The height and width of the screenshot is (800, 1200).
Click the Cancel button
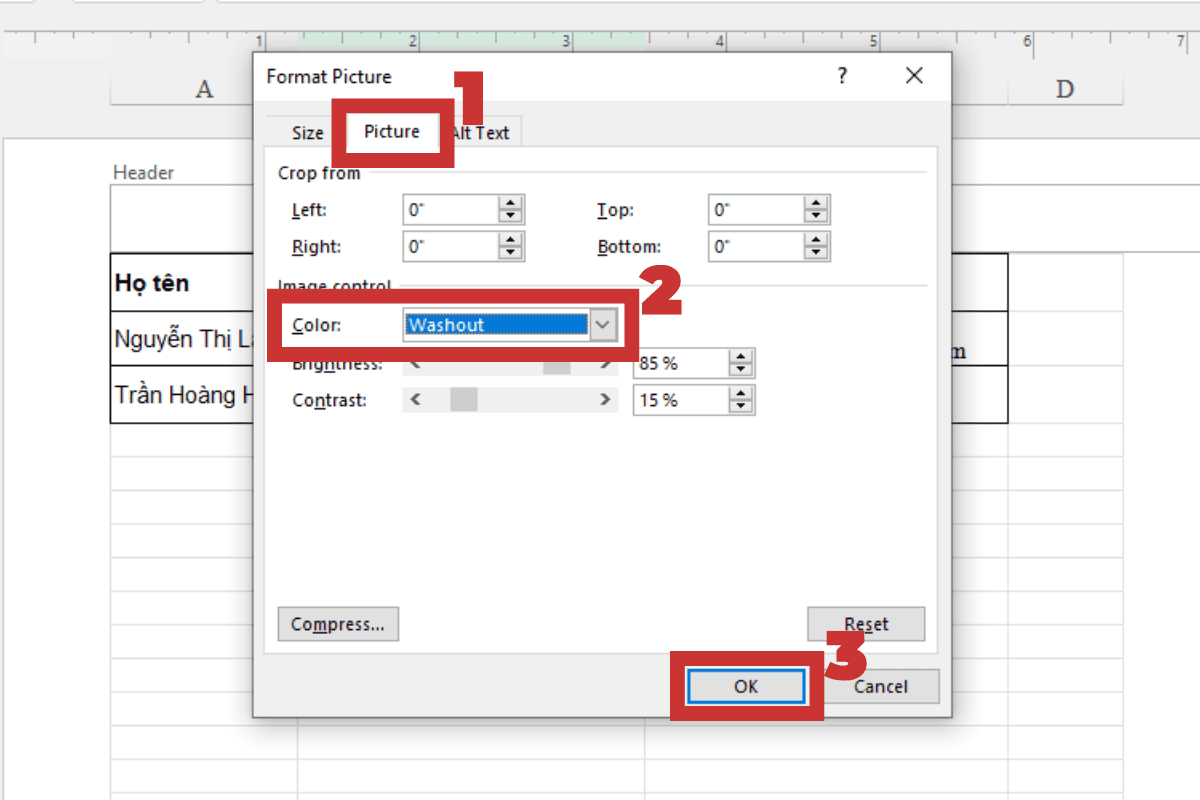pos(882,686)
